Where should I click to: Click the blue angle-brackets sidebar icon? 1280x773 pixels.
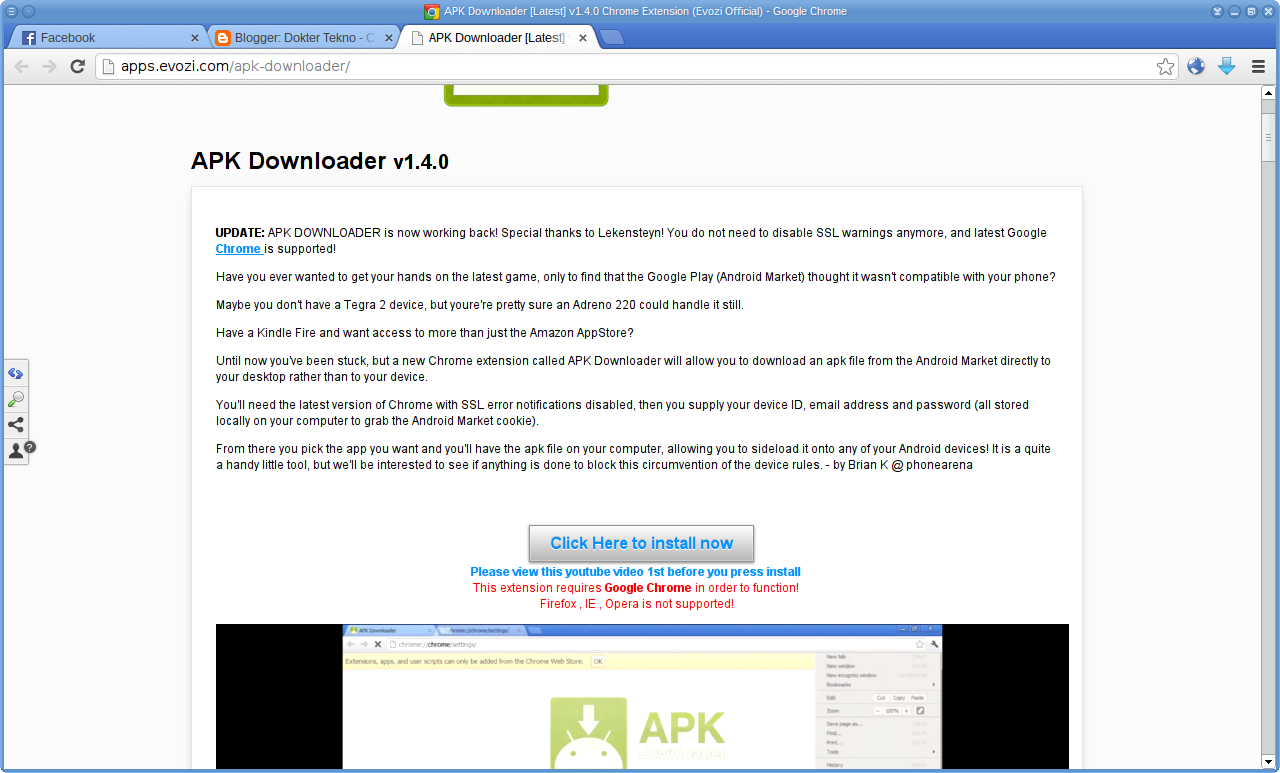pyautogui.click(x=16, y=373)
